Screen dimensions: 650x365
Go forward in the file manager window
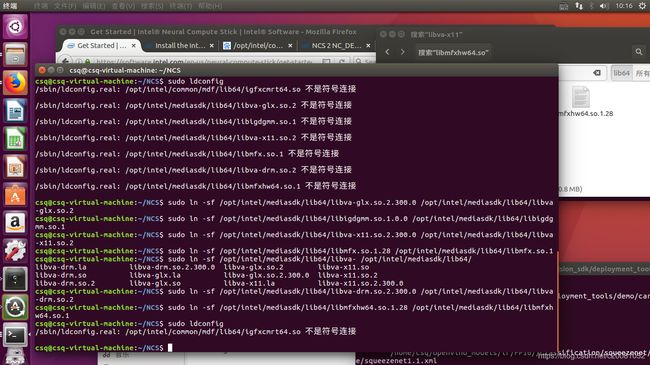tap(403, 52)
